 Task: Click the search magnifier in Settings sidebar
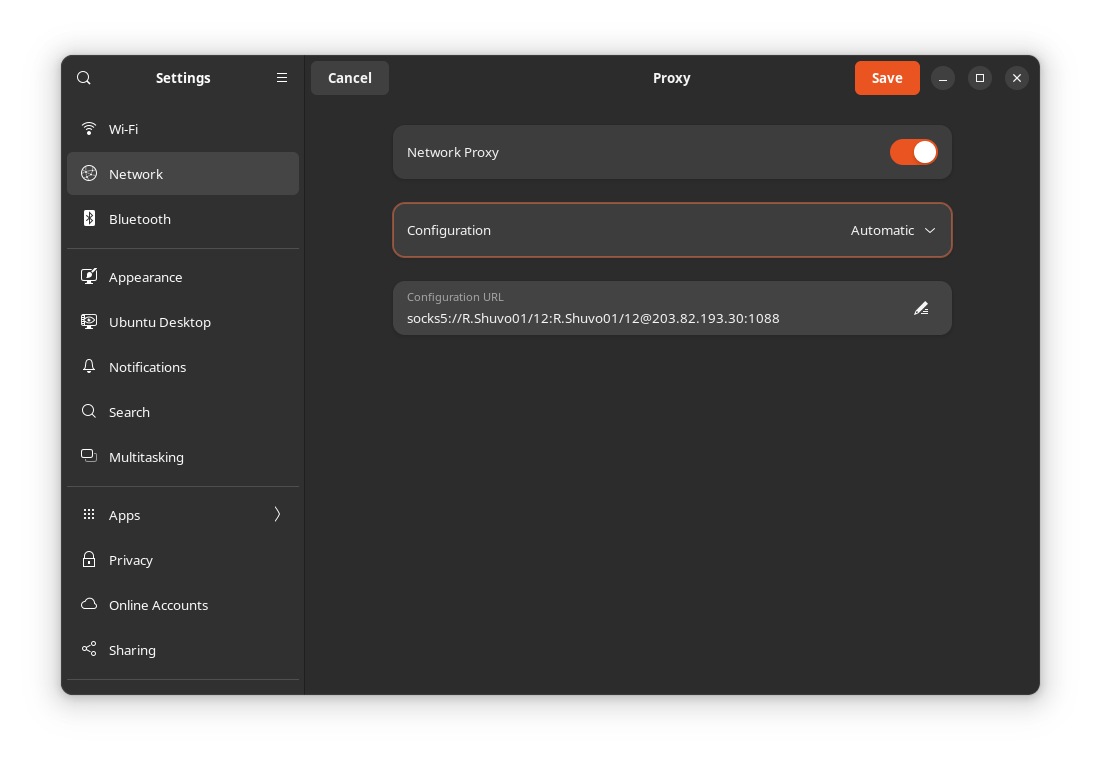tap(83, 77)
